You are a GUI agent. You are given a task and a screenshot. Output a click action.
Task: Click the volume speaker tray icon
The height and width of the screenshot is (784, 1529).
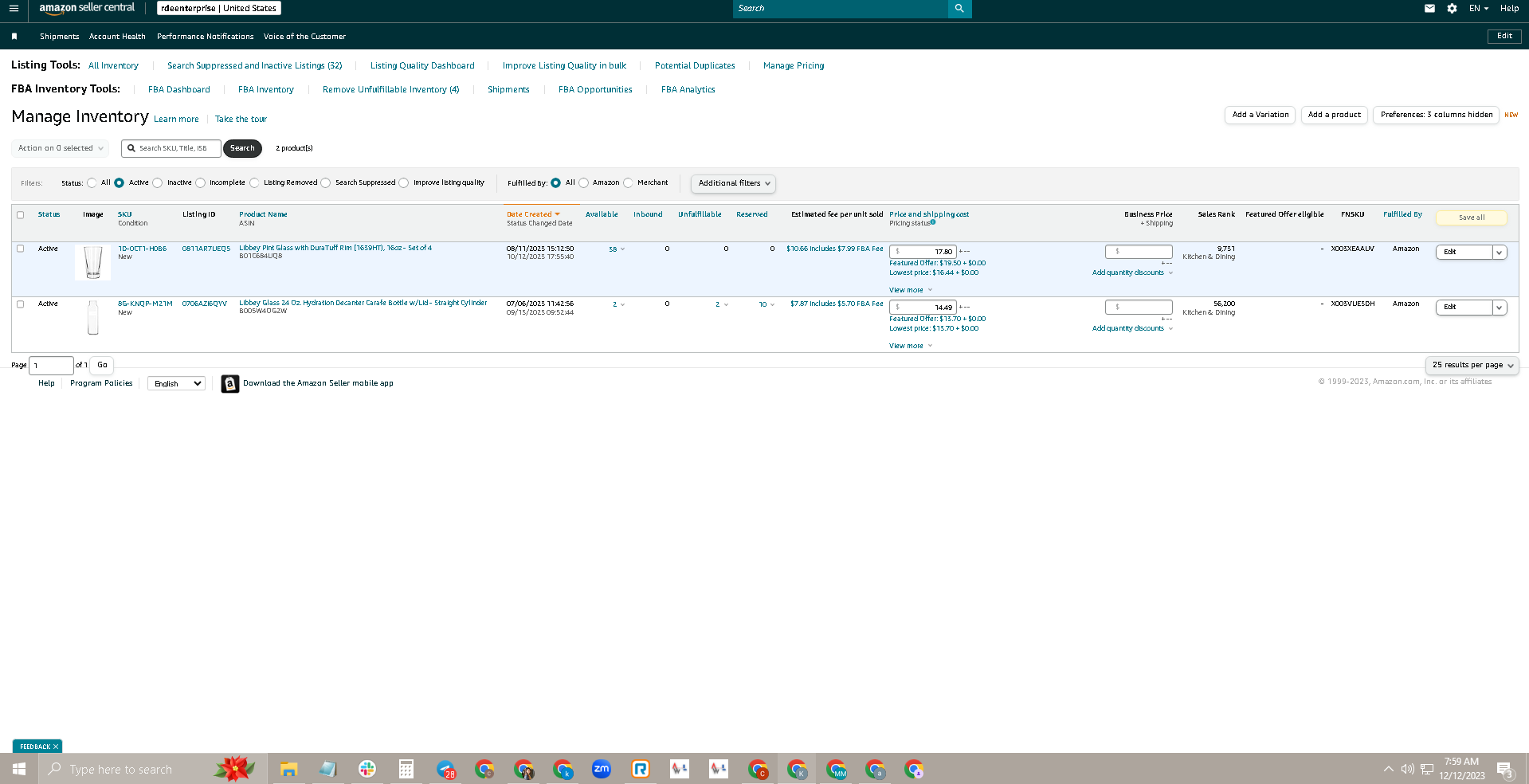[x=1407, y=769]
